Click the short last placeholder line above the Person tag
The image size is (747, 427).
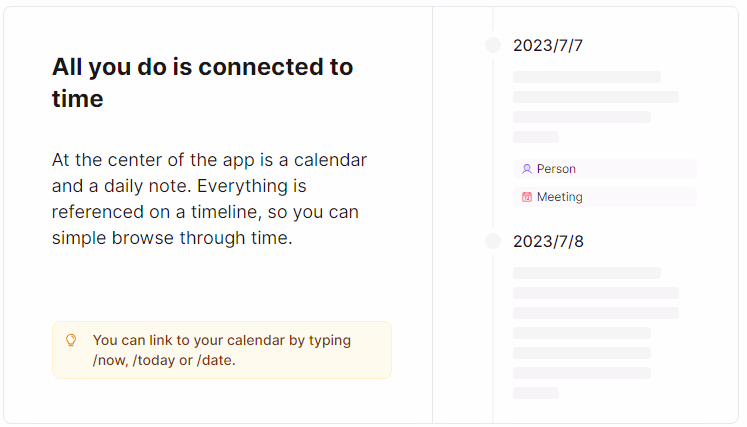pyautogui.click(x=535, y=137)
